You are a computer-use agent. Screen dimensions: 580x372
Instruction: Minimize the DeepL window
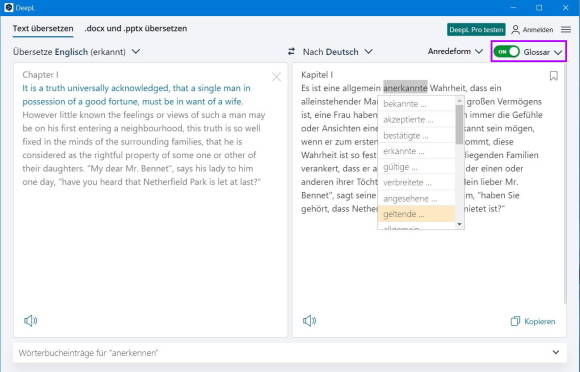point(513,7)
